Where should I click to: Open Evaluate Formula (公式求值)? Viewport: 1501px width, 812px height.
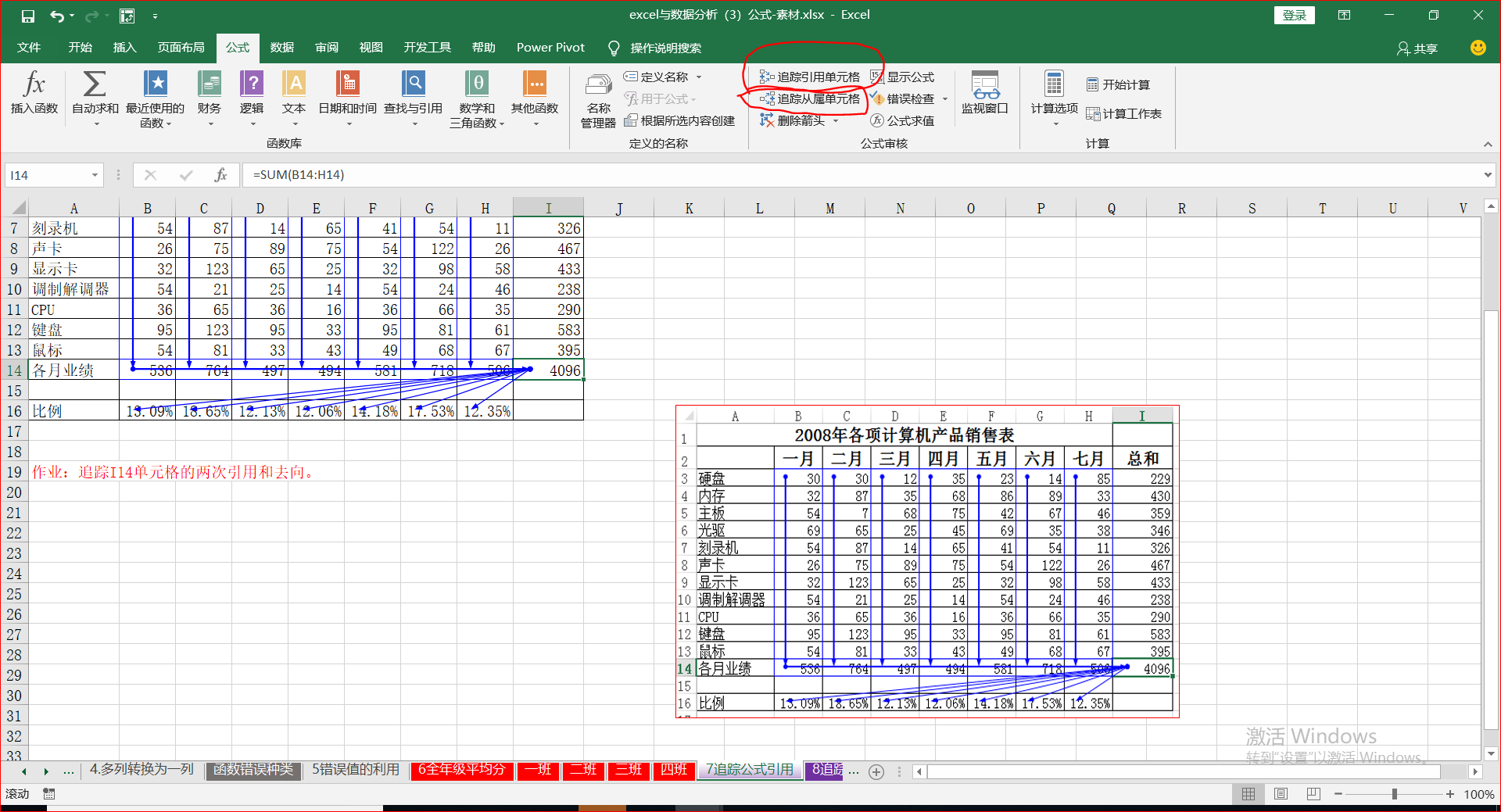click(x=903, y=120)
